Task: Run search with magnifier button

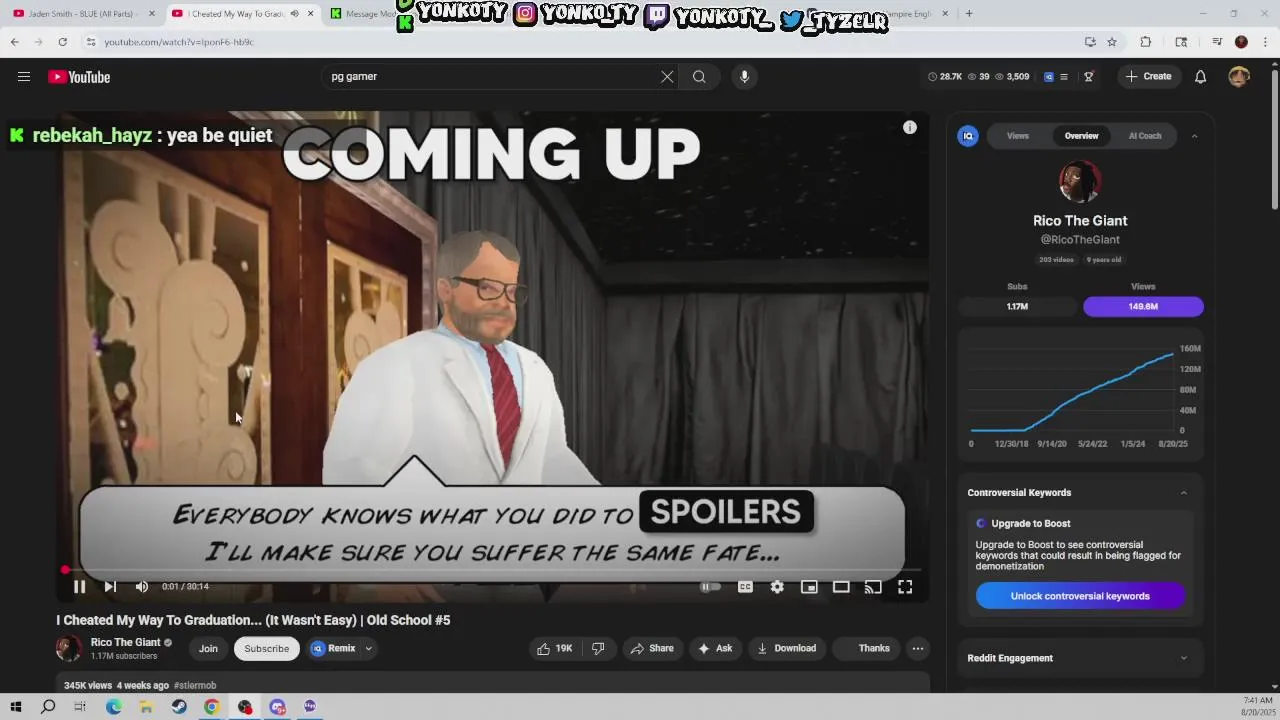Action: click(x=699, y=77)
